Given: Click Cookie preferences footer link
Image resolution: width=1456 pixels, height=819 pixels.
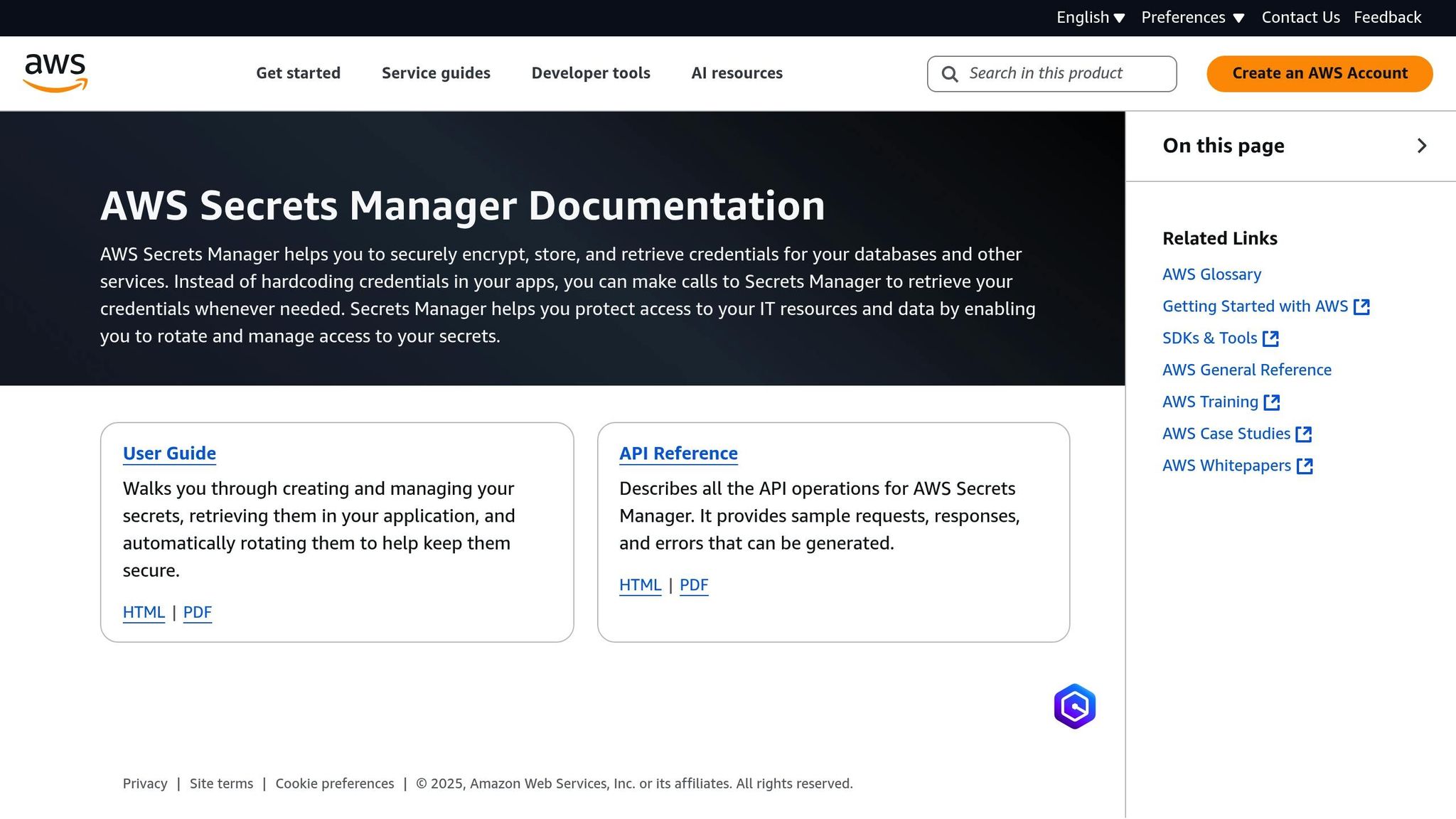Looking at the screenshot, I should tap(334, 783).
